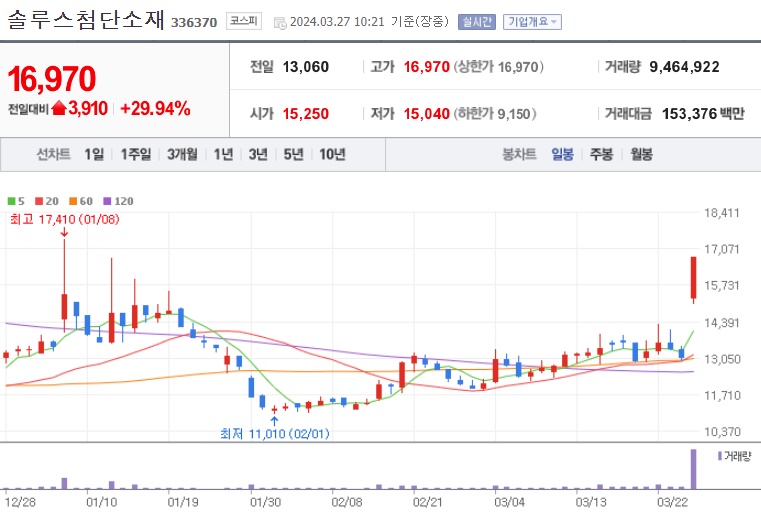Screen dimensions: 761x516
Task: Click the 01/30 date axis label
Action: [265, 502]
